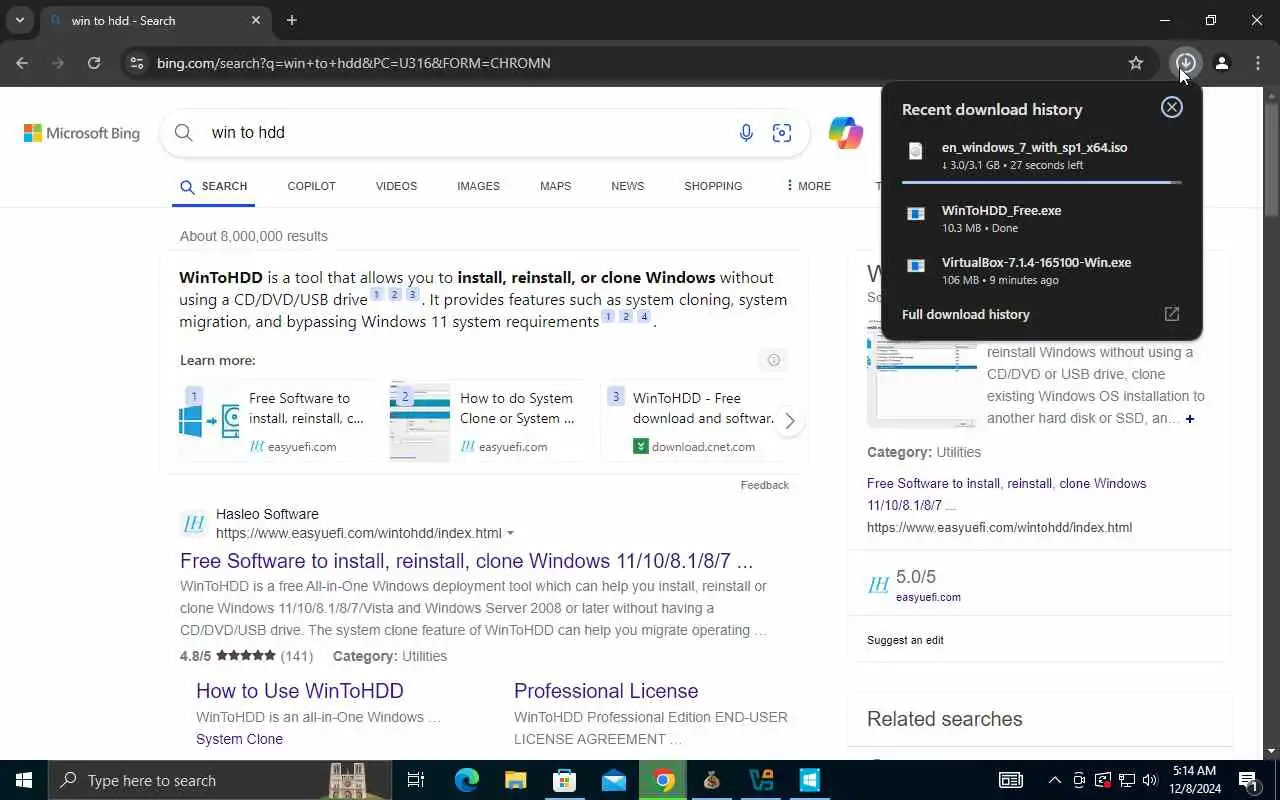1280x800 pixels.
Task: Click Suggest an edit
Action: (x=905, y=640)
